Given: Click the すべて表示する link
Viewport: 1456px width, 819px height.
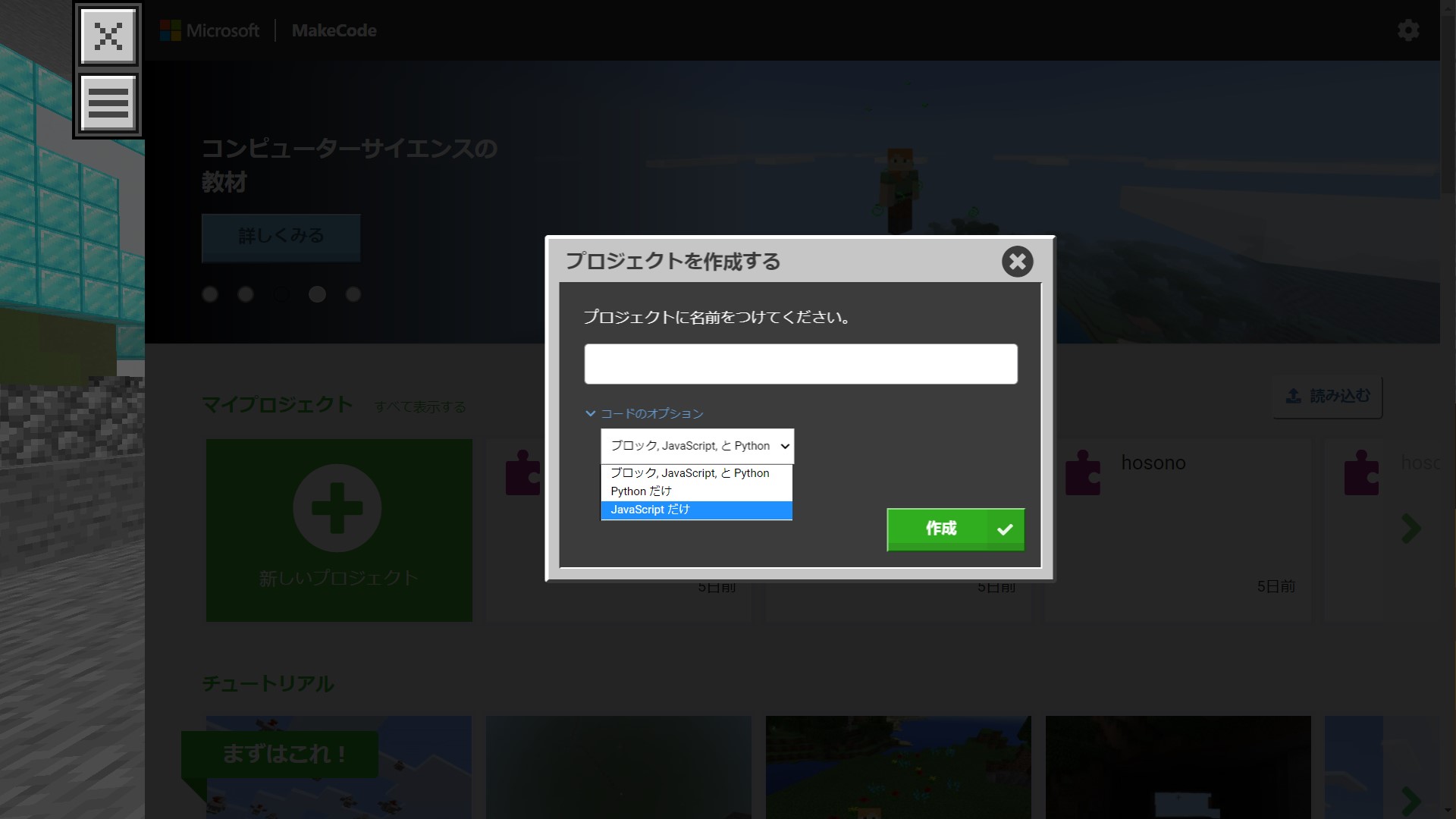Looking at the screenshot, I should (419, 407).
